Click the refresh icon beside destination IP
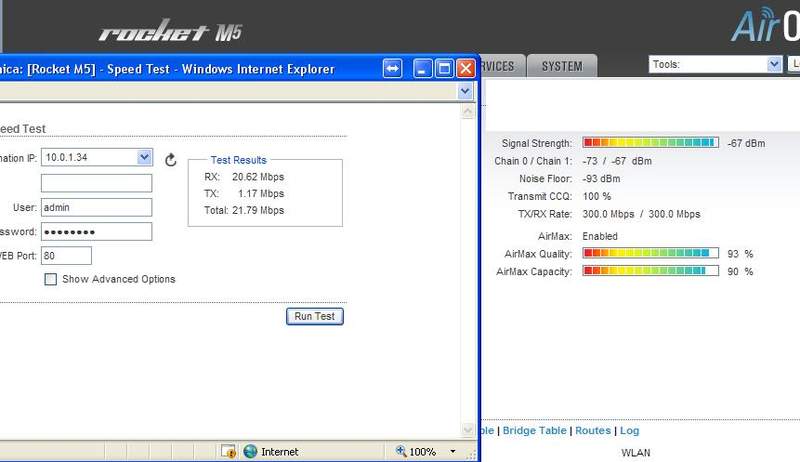The width and height of the screenshot is (800, 462). [171, 160]
